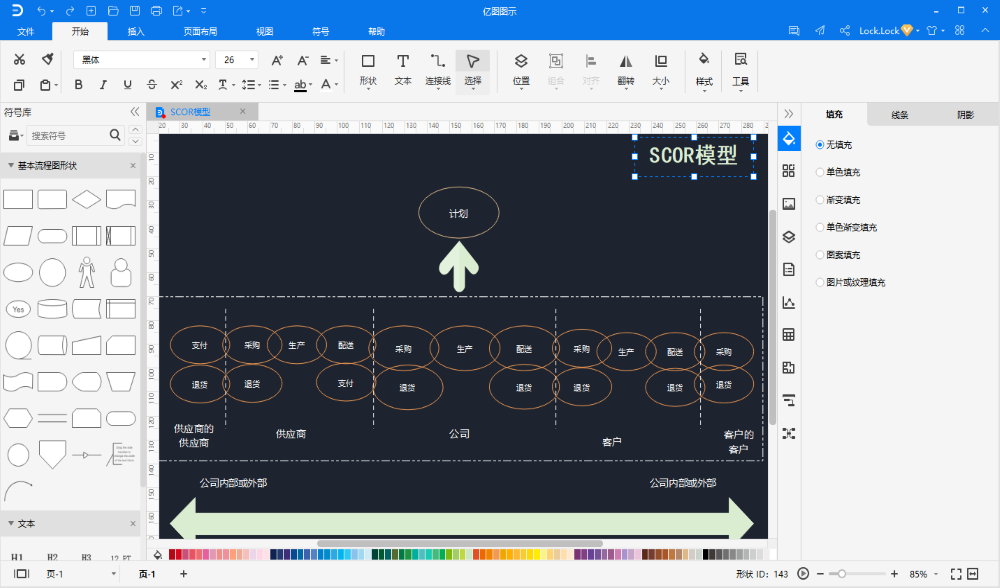
Task: Select the 连接线 connector tool
Action: click(x=438, y=70)
